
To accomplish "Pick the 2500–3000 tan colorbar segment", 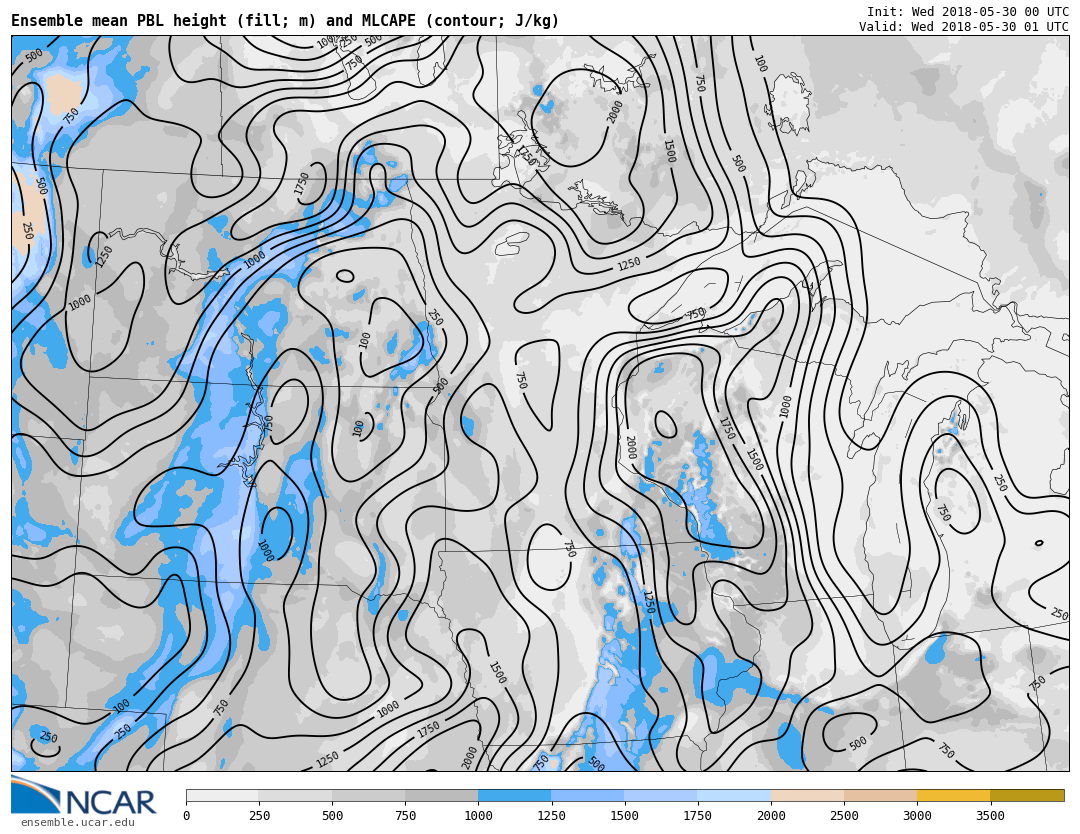I will tap(880, 796).
